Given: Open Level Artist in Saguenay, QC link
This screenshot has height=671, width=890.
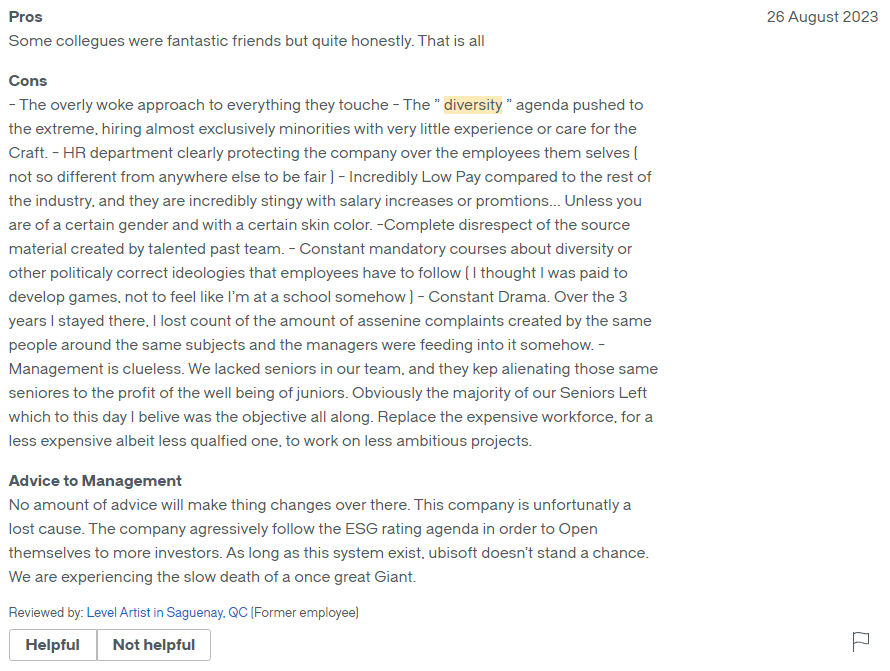Looking at the screenshot, I should point(167,612).
